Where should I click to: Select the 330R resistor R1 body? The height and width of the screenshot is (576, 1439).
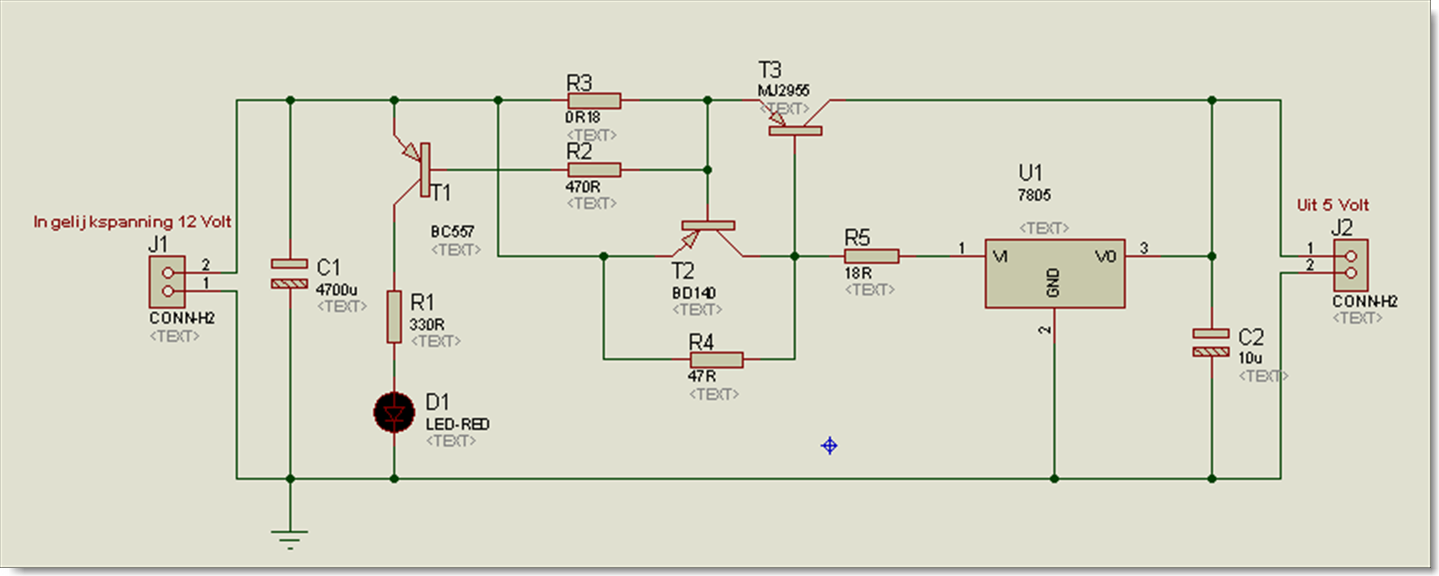point(393,318)
